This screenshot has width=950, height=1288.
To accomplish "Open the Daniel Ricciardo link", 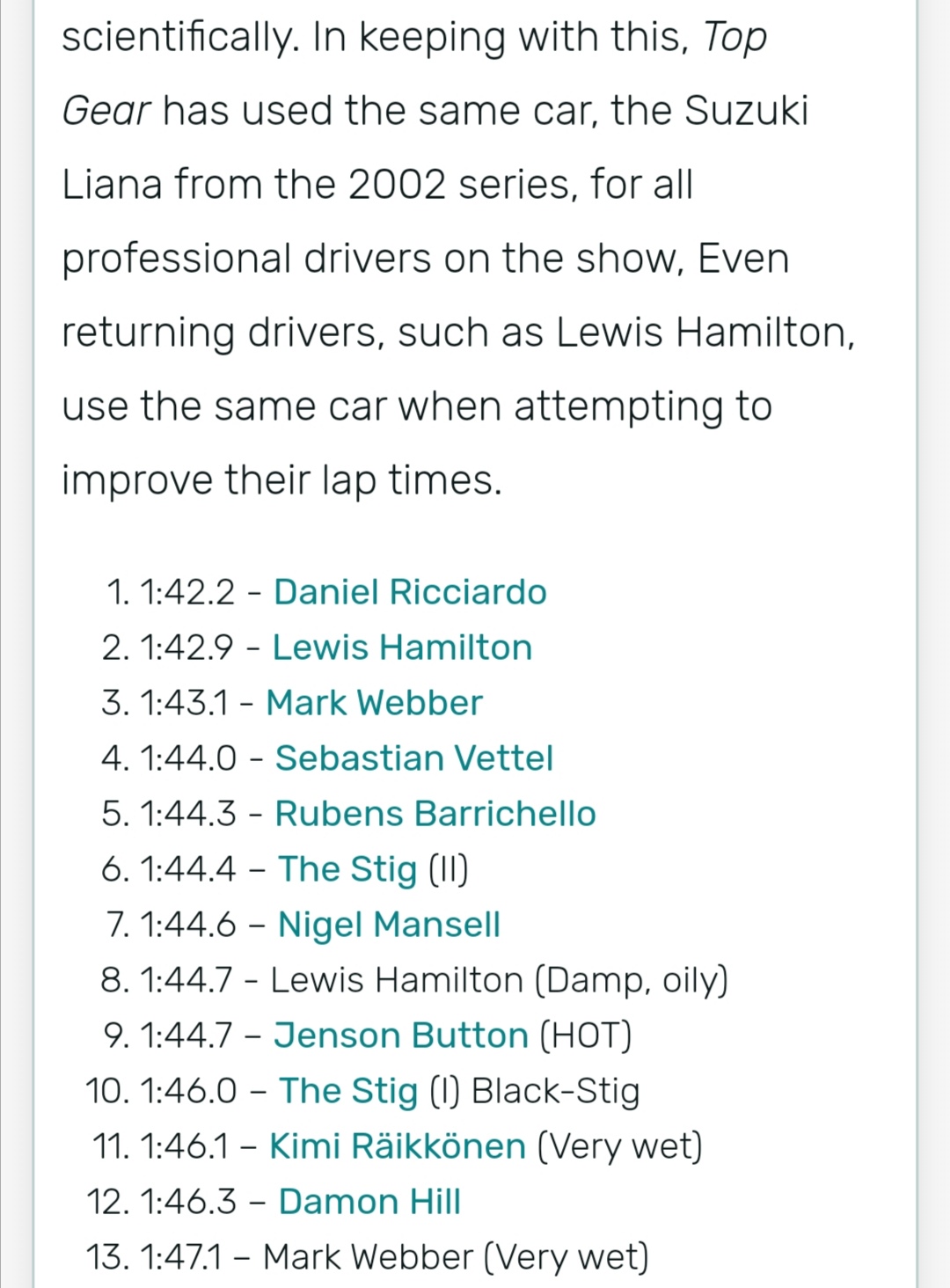I will [x=410, y=592].
